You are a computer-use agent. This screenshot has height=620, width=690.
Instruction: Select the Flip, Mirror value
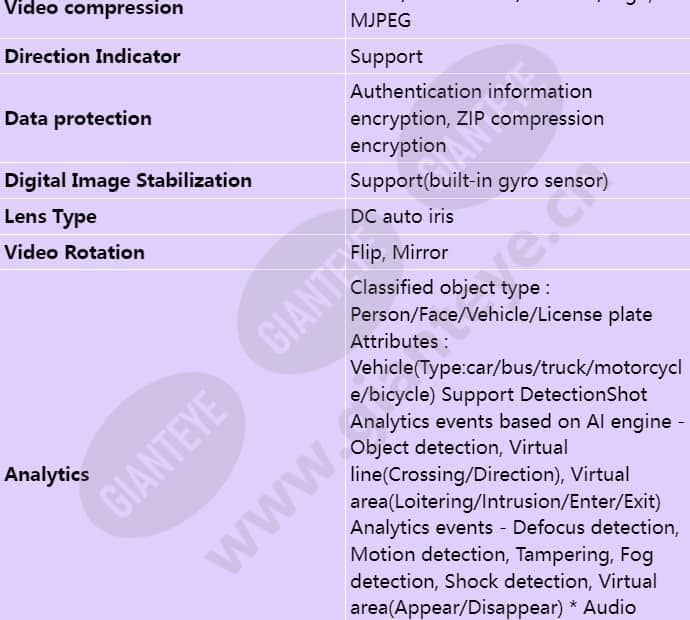point(399,253)
